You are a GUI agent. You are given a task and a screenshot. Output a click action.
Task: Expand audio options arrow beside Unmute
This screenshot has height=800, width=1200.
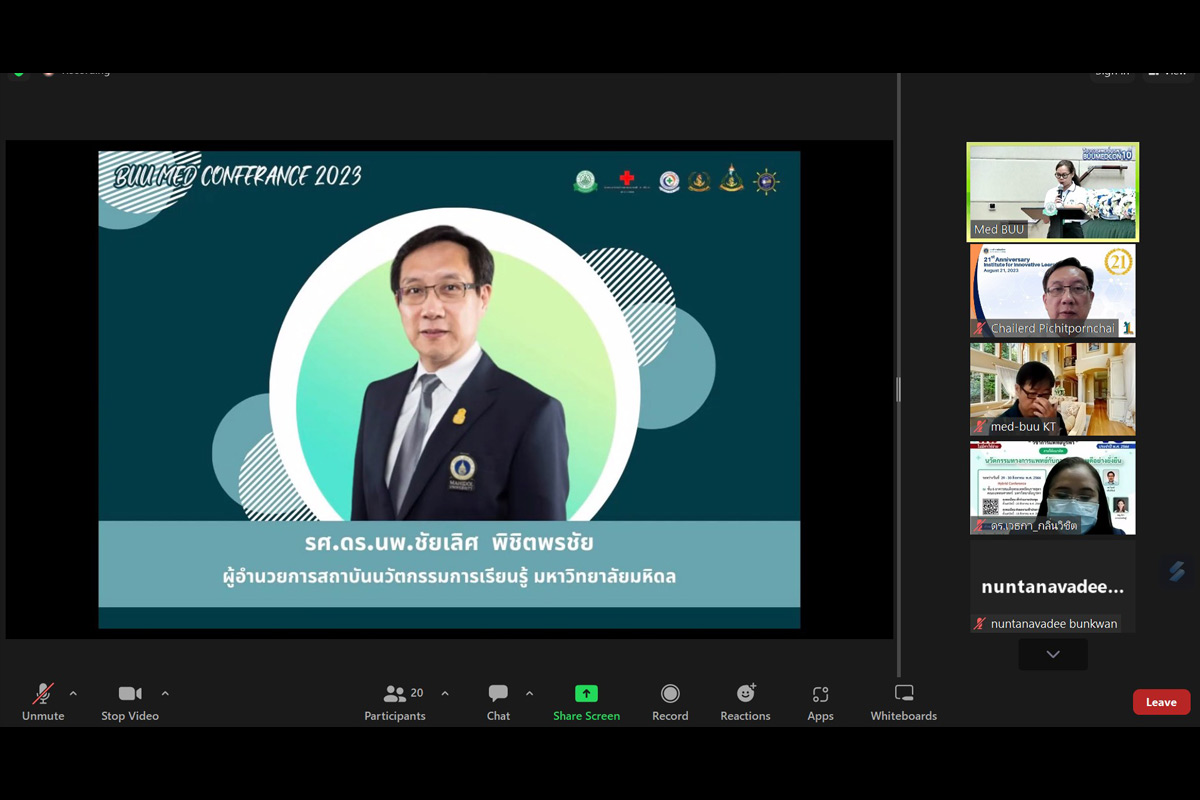pos(73,693)
